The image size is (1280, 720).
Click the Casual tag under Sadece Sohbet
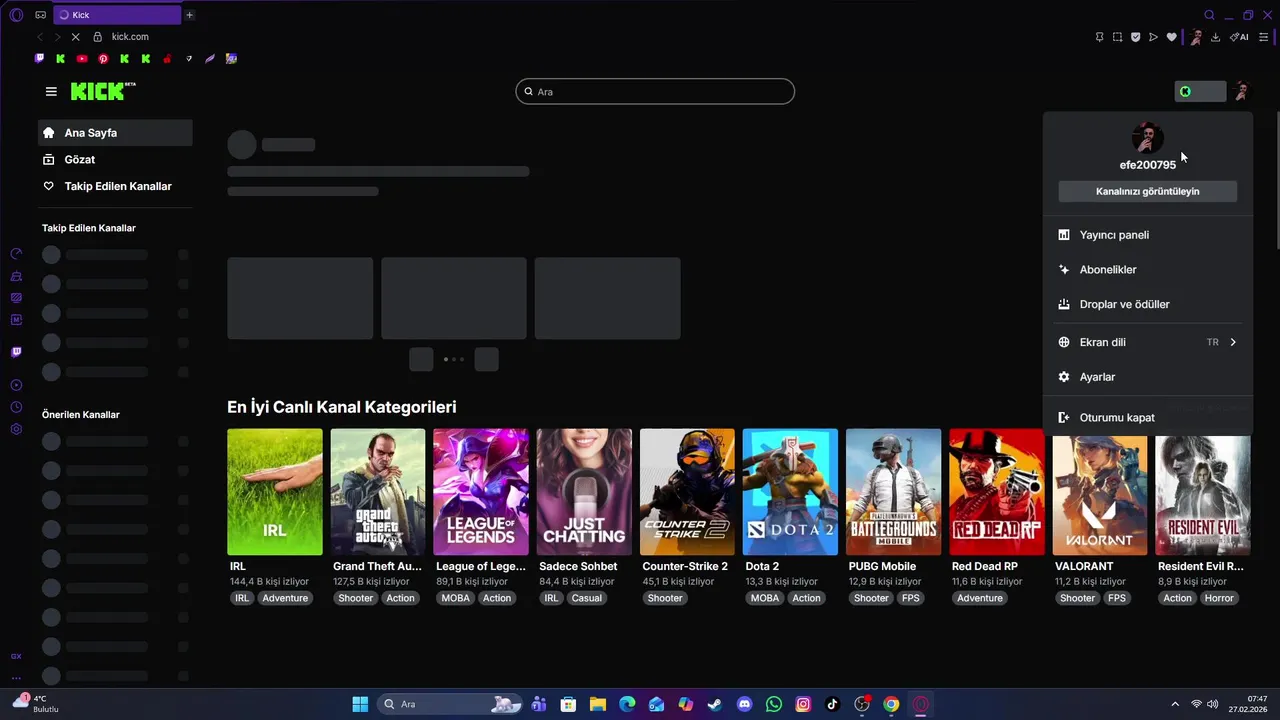pos(587,598)
